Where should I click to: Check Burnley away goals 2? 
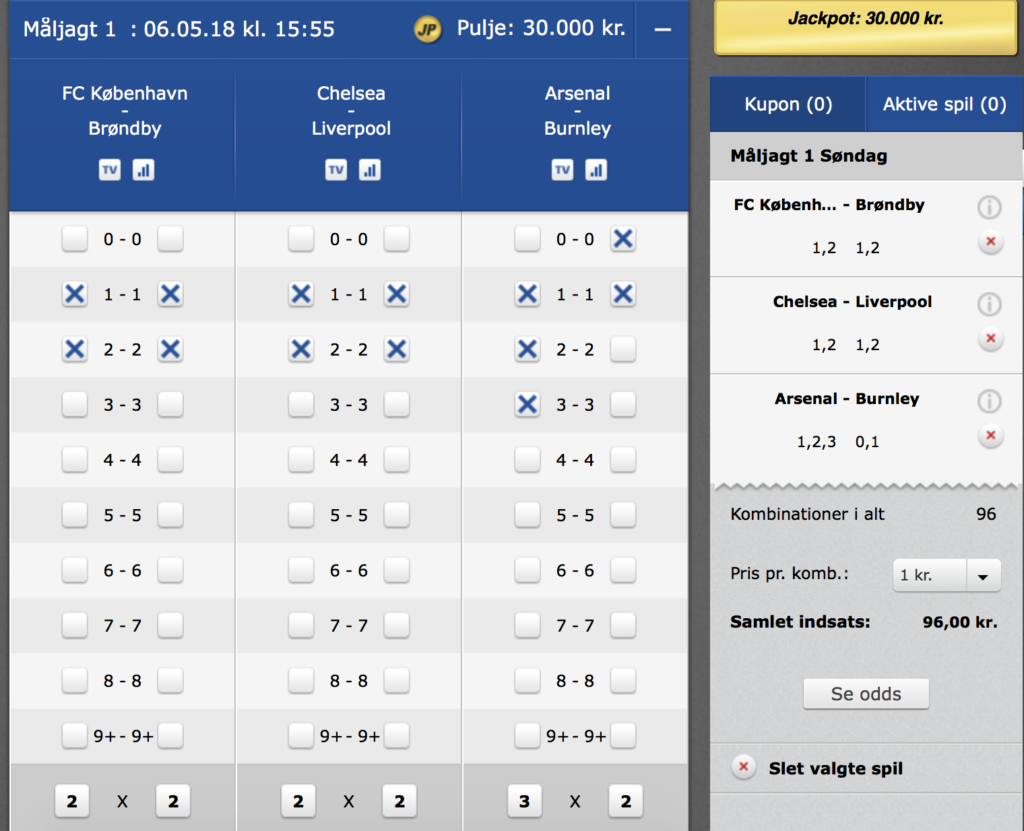[623, 350]
